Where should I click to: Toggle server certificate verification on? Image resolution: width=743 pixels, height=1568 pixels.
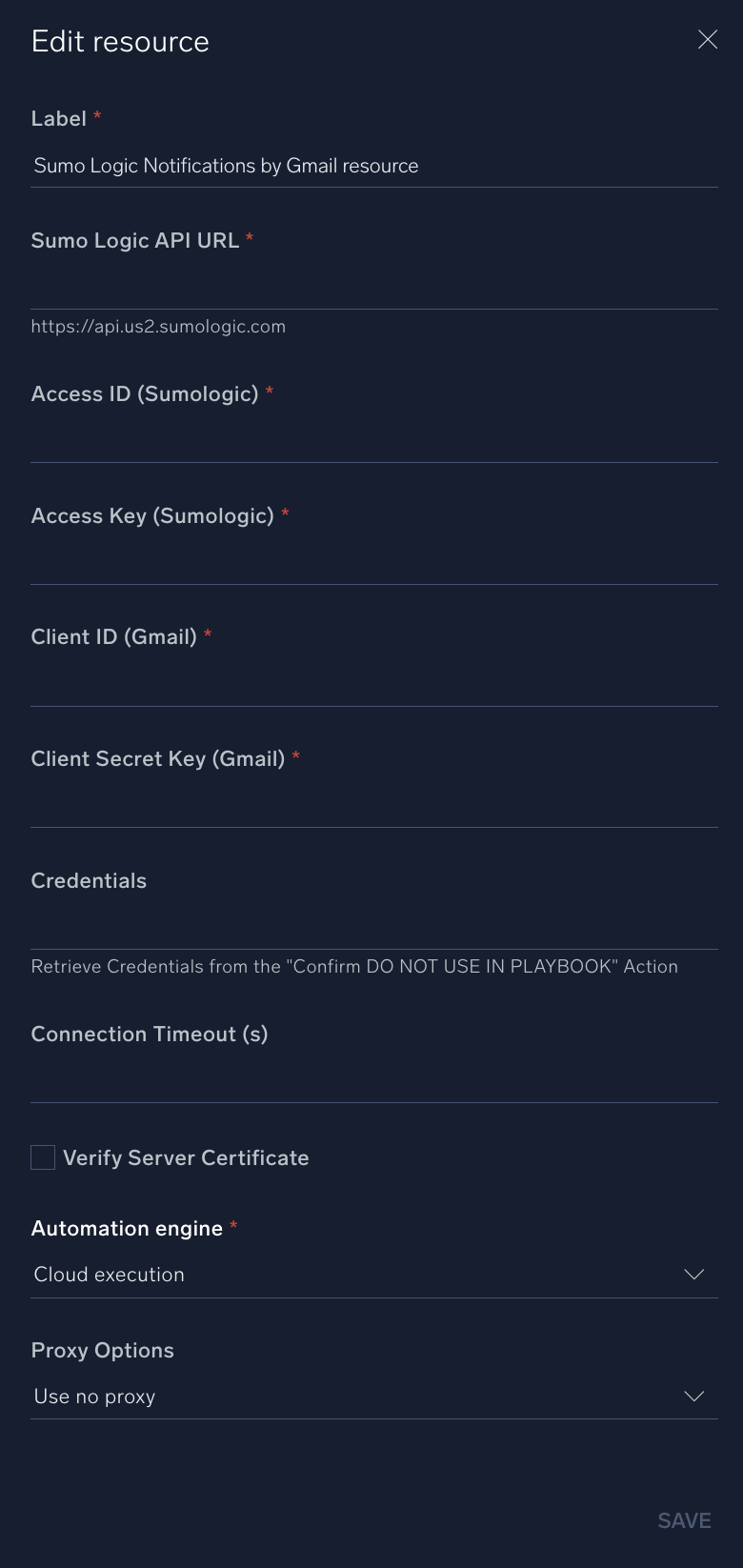(42, 1157)
